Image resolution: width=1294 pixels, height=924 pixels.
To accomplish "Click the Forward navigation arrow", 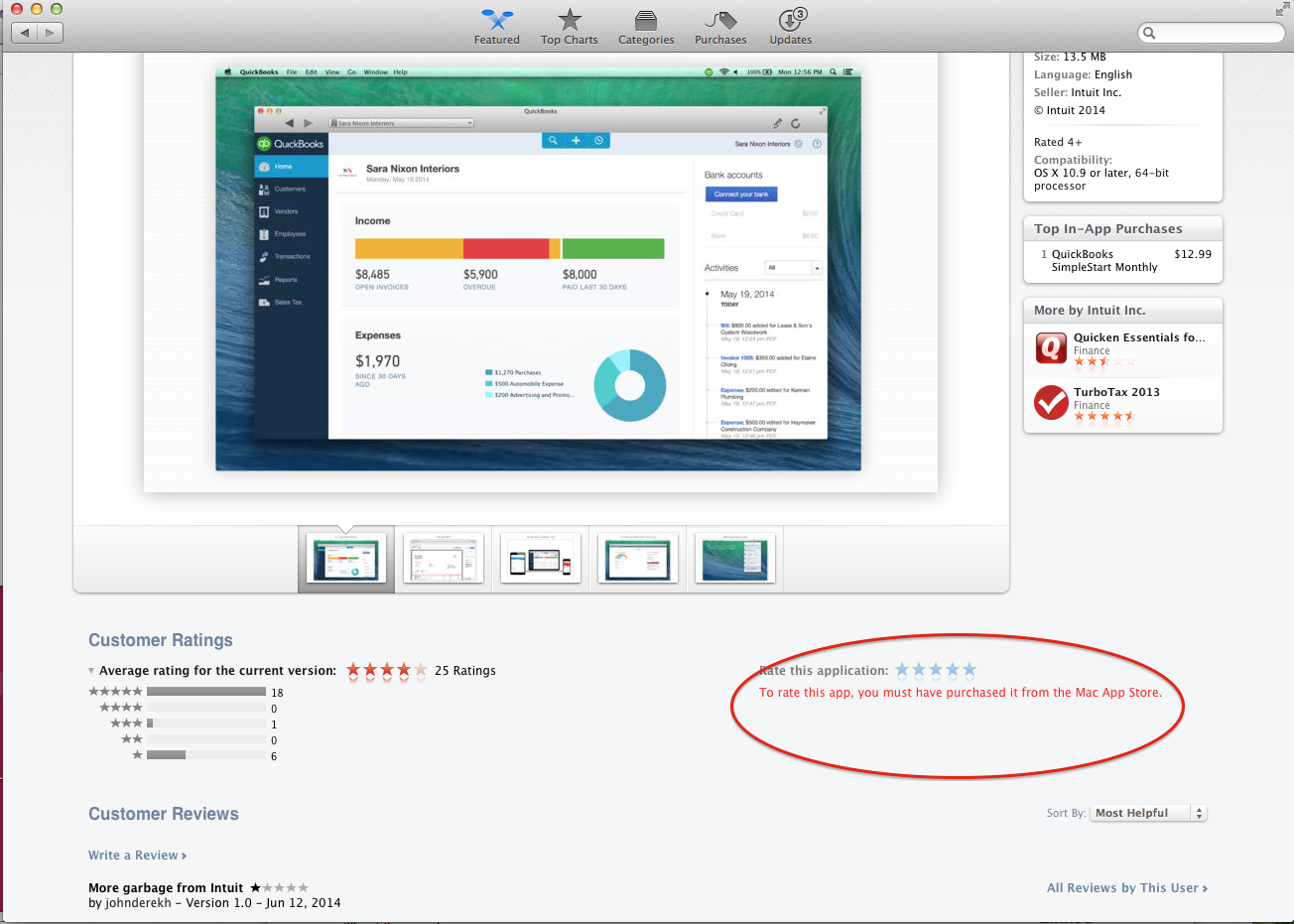I will coord(51,33).
